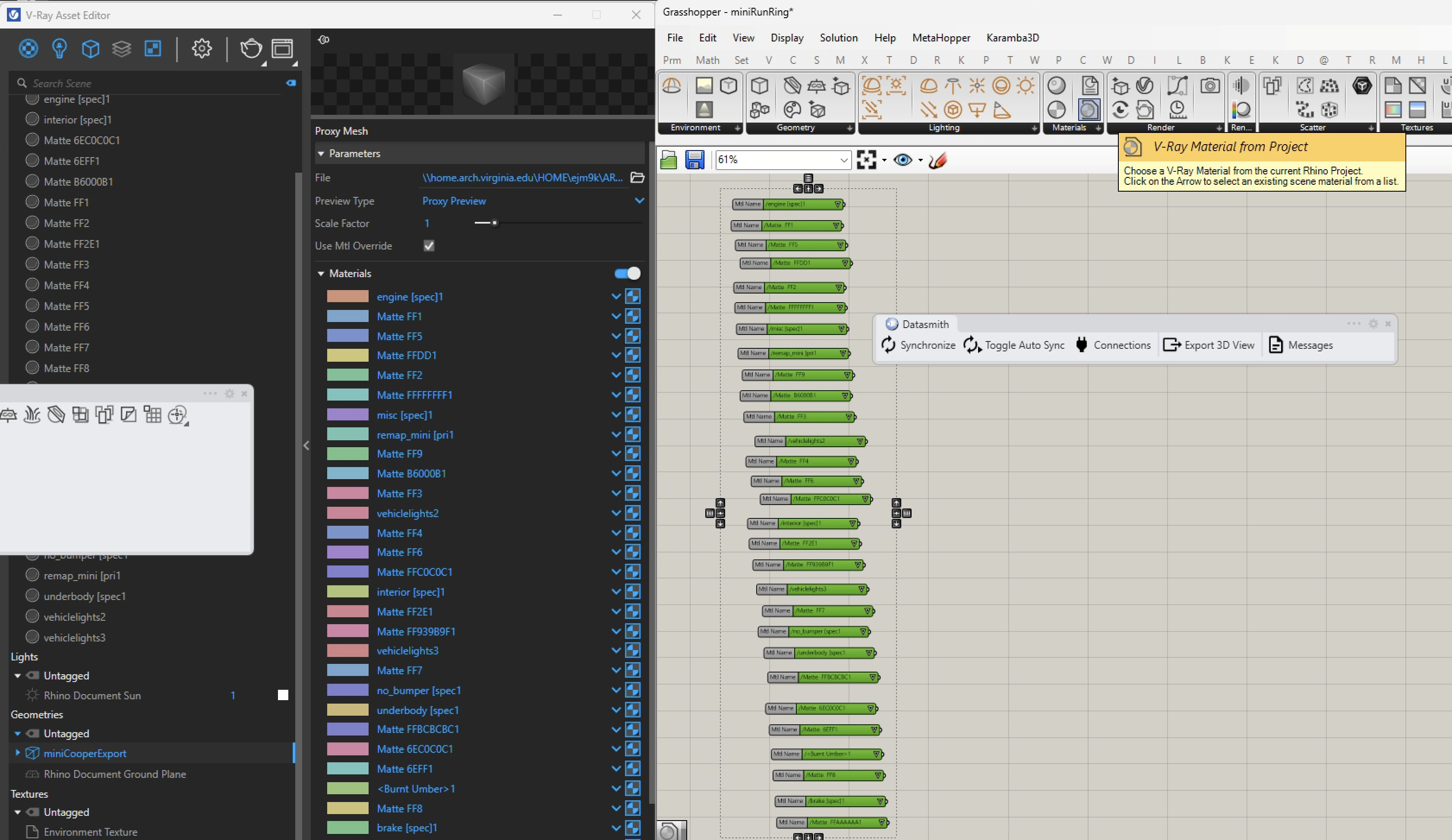
Task: Click Zoom Extents icon in canvas toolbar
Action: pyautogui.click(x=867, y=160)
